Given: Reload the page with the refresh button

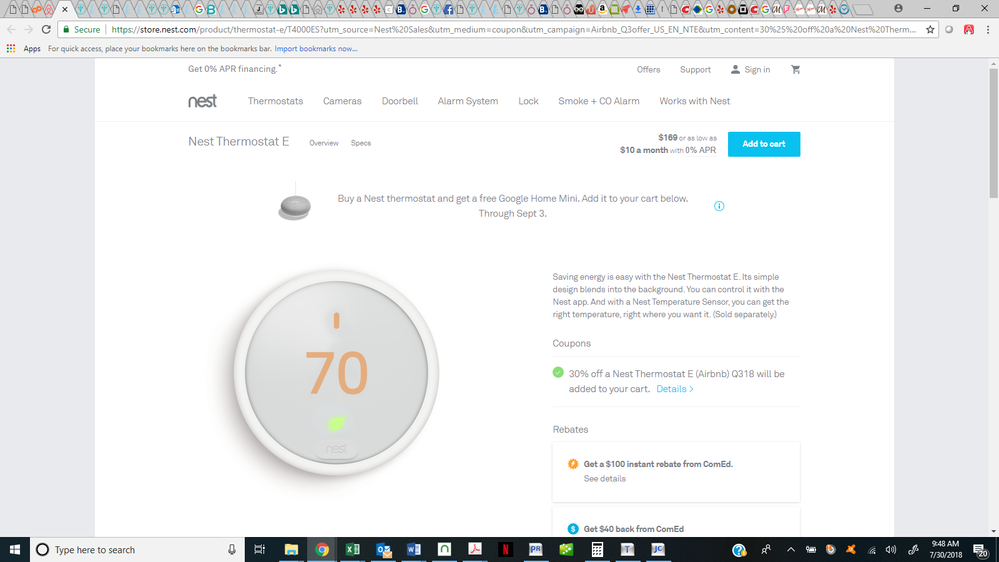Looking at the screenshot, I should pos(46,30).
